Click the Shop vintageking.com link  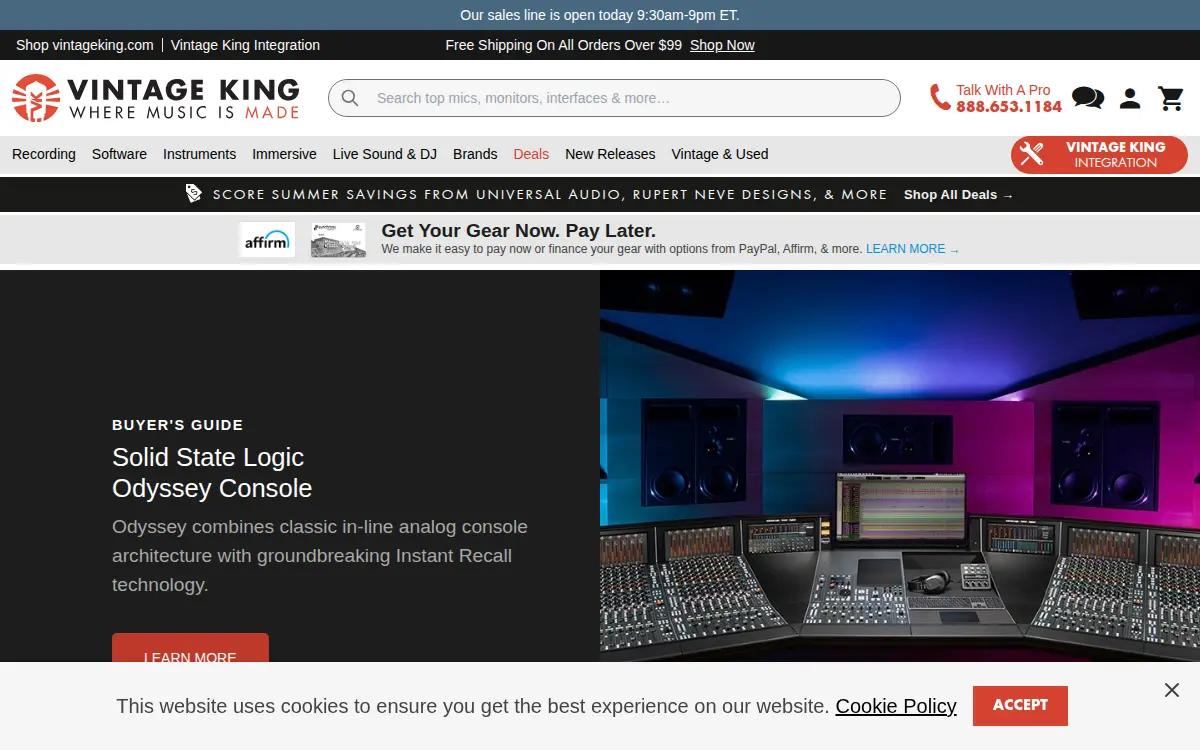tap(85, 45)
